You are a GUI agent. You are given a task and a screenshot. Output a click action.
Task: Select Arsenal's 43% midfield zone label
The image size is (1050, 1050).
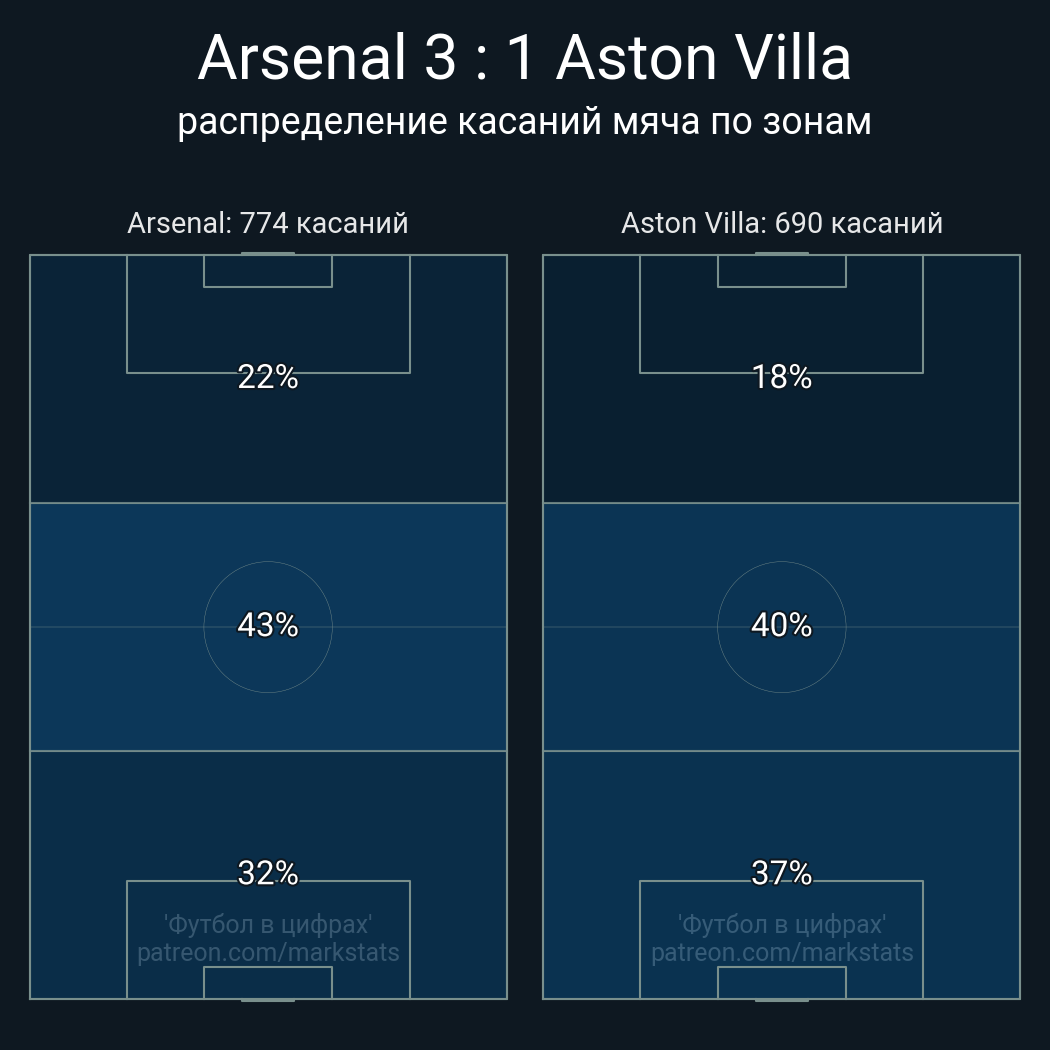coord(268,625)
